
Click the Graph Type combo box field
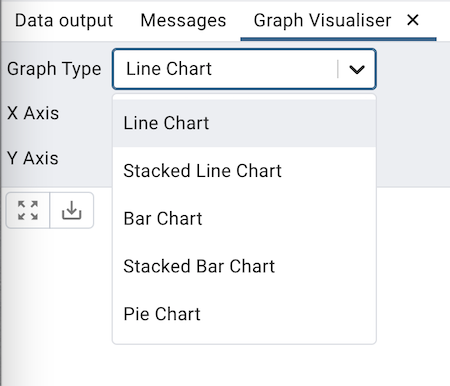(x=244, y=69)
